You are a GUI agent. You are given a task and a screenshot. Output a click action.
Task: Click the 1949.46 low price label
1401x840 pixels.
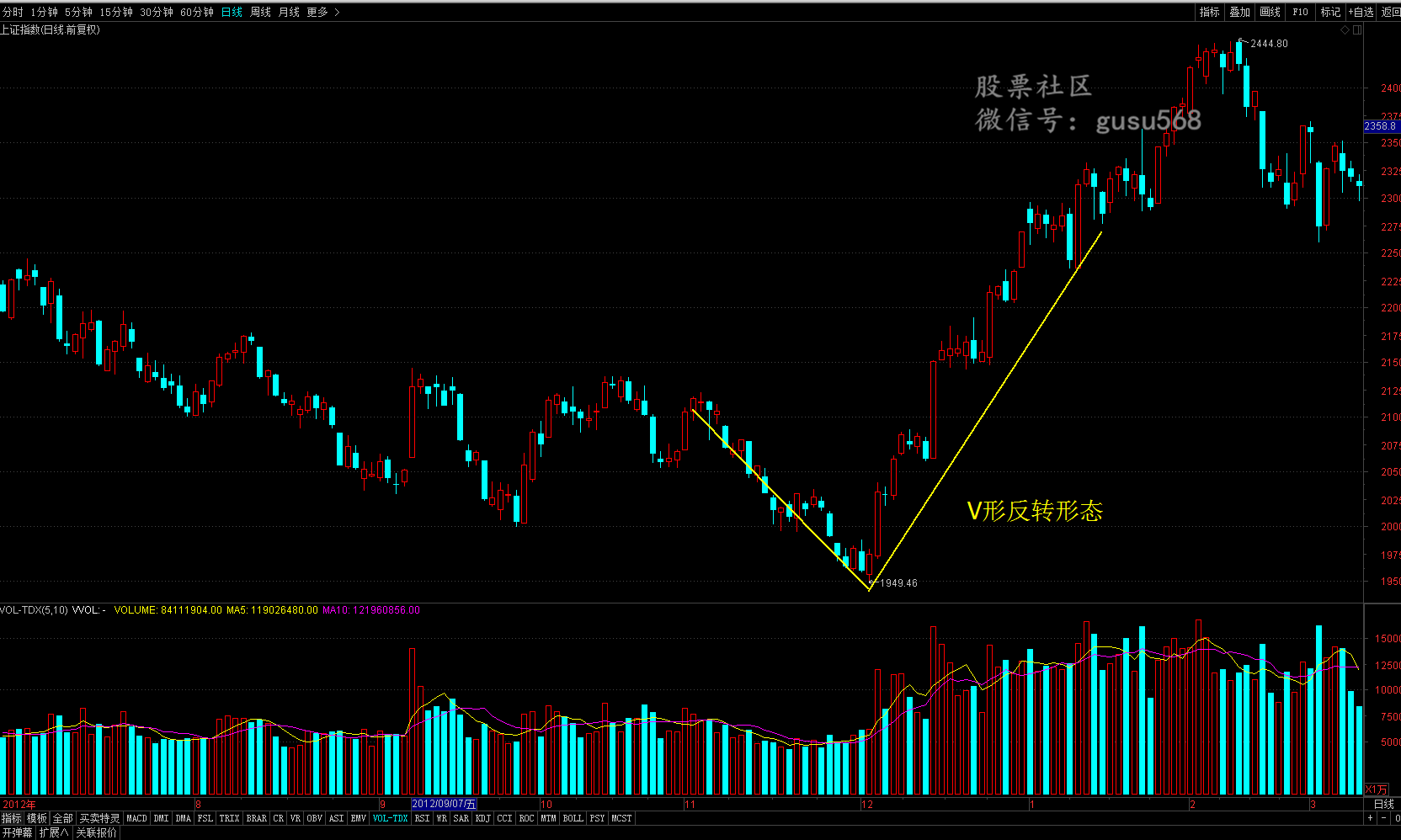tap(899, 582)
